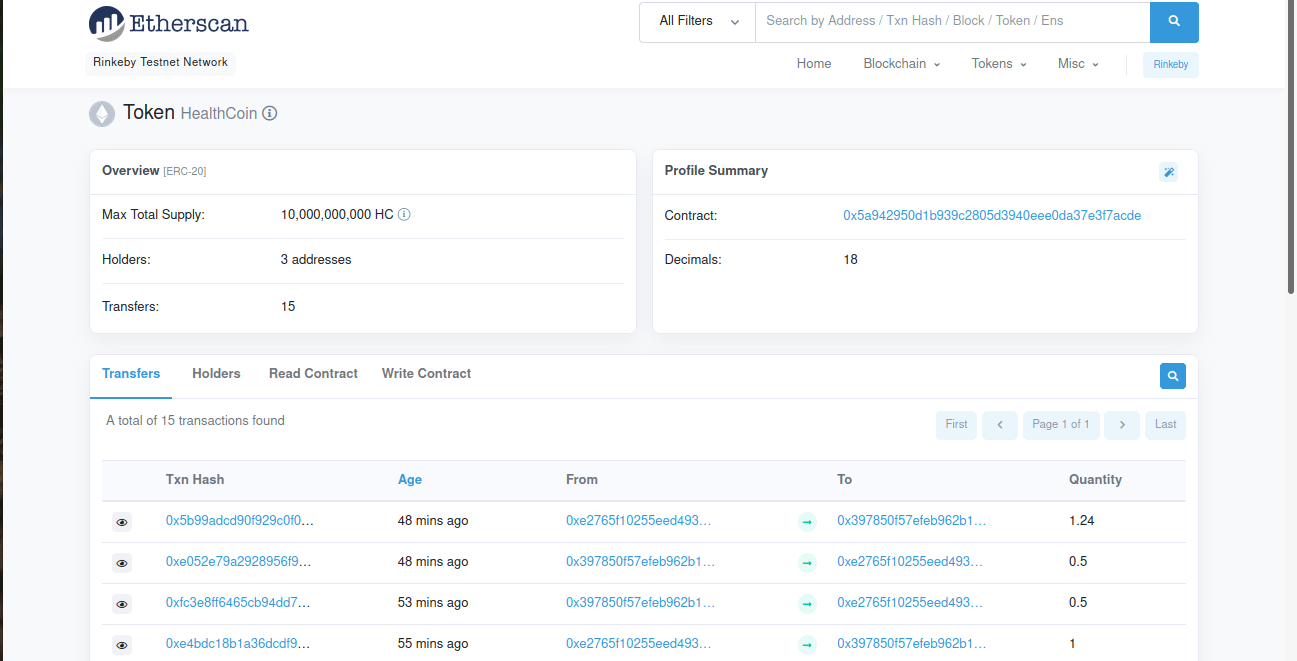
Task: Switch to the Holders tab
Action: (216, 374)
